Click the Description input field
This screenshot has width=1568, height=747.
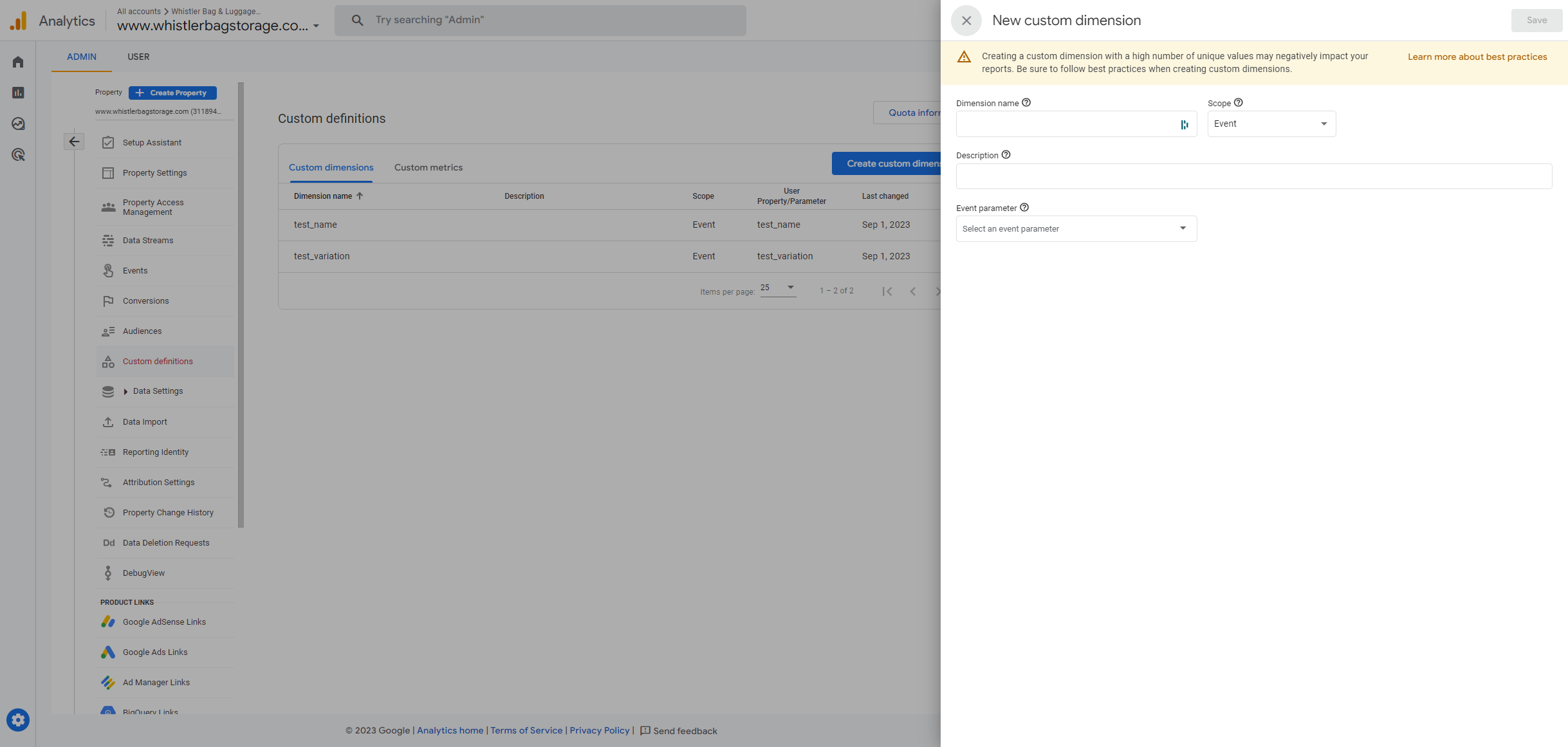(x=1254, y=176)
